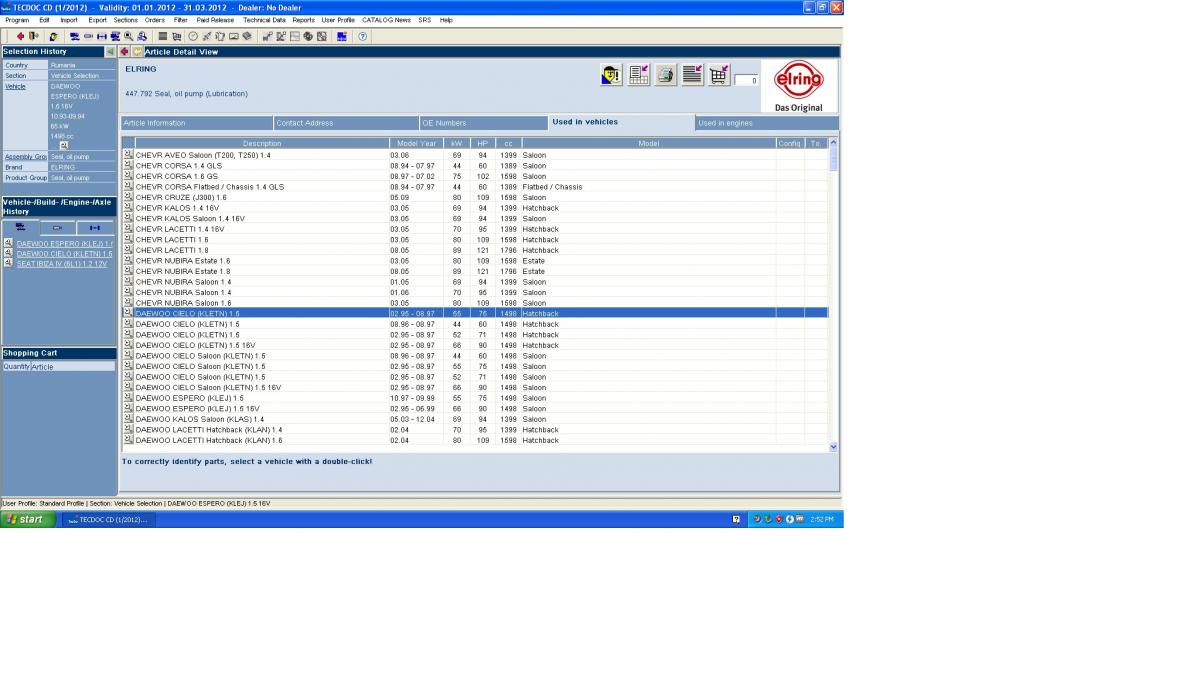Click the kW column header
This screenshot has width=1200, height=677.
pos(456,144)
